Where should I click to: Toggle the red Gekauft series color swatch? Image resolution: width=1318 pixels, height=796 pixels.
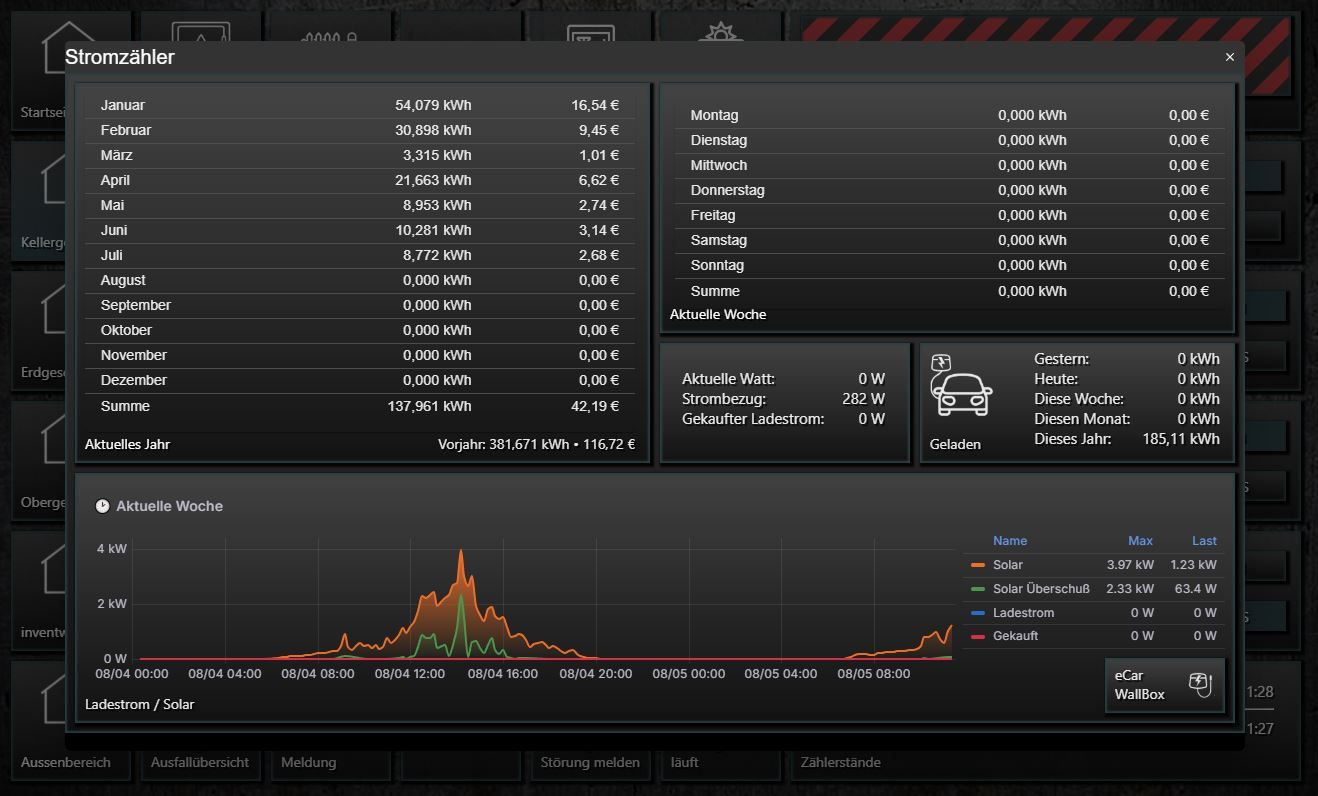point(978,636)
